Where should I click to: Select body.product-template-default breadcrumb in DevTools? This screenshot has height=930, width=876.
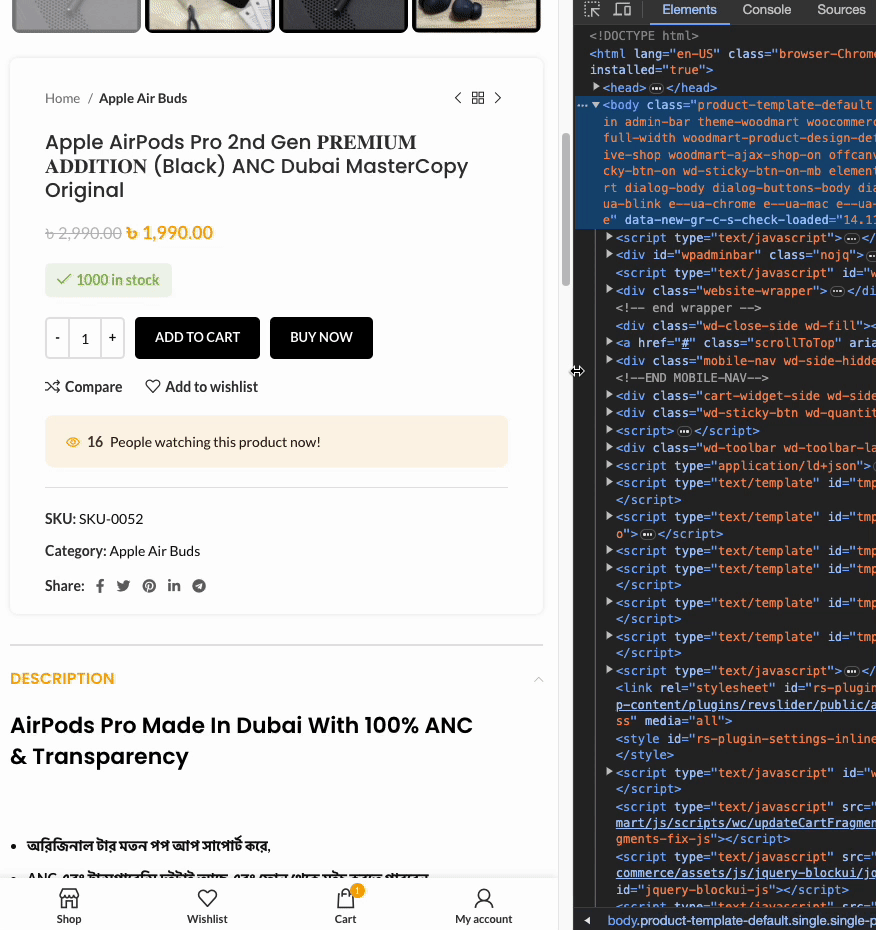click(x=741, y=921)
